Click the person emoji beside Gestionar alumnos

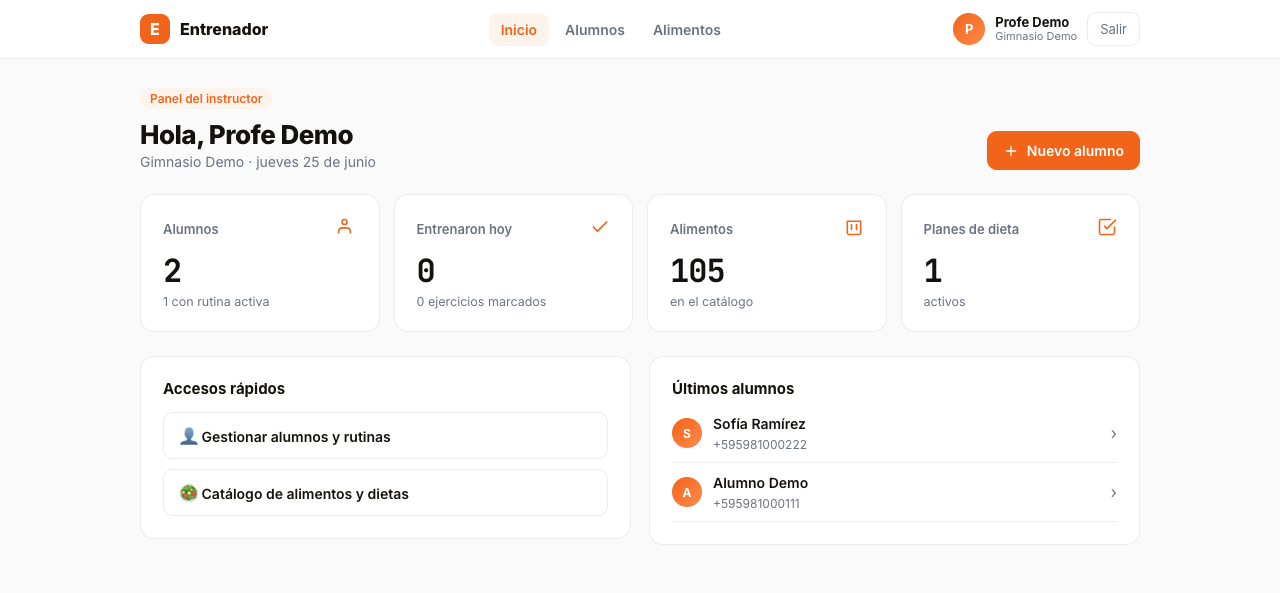tap(189, 436)
